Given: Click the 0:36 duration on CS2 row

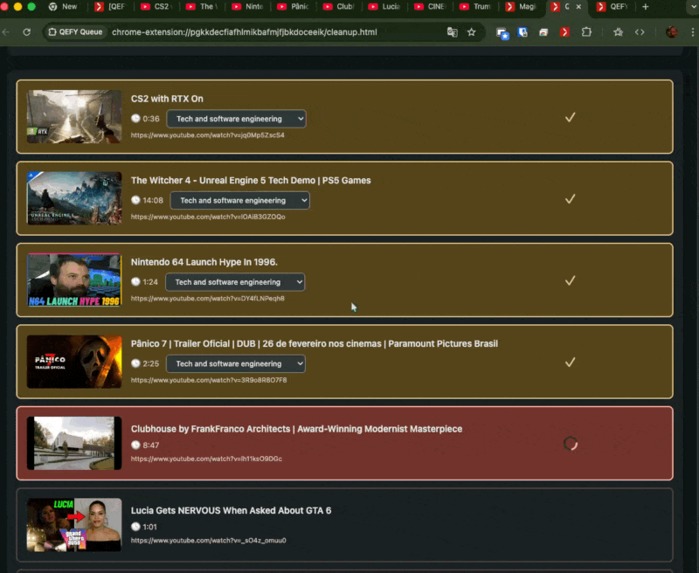Looking at the screenshot, I should [x=151, y=119].
